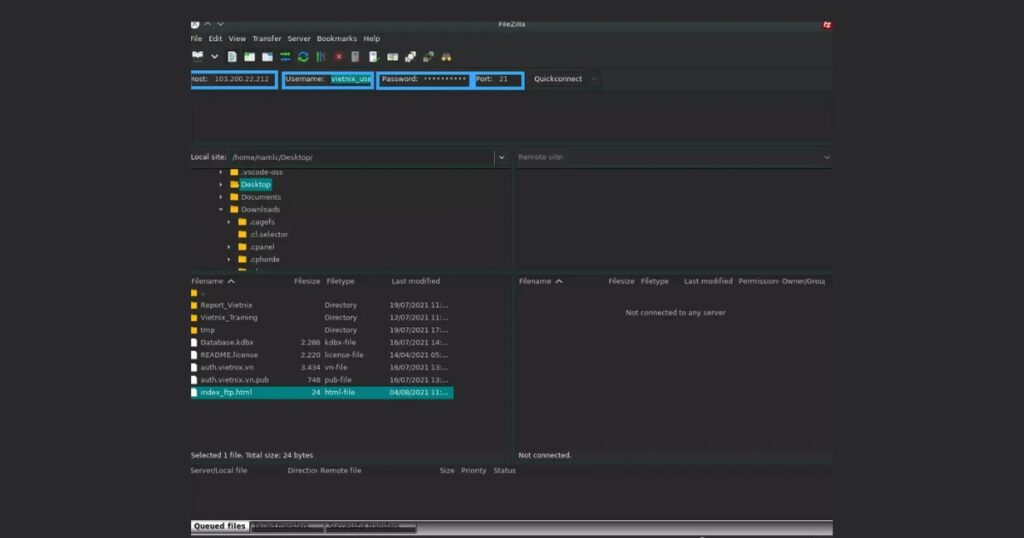Expand the .cagefs tree folder
This screenshot has height=538, width=1024.
[229, 222]
